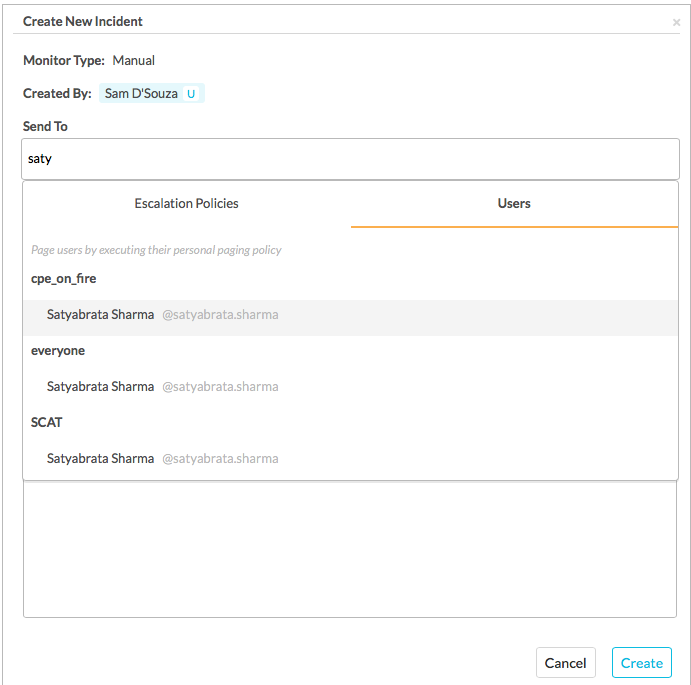Viewport: 691px width, 685px height.
Task: Cancel the new incident
Action: pos(565,663)
